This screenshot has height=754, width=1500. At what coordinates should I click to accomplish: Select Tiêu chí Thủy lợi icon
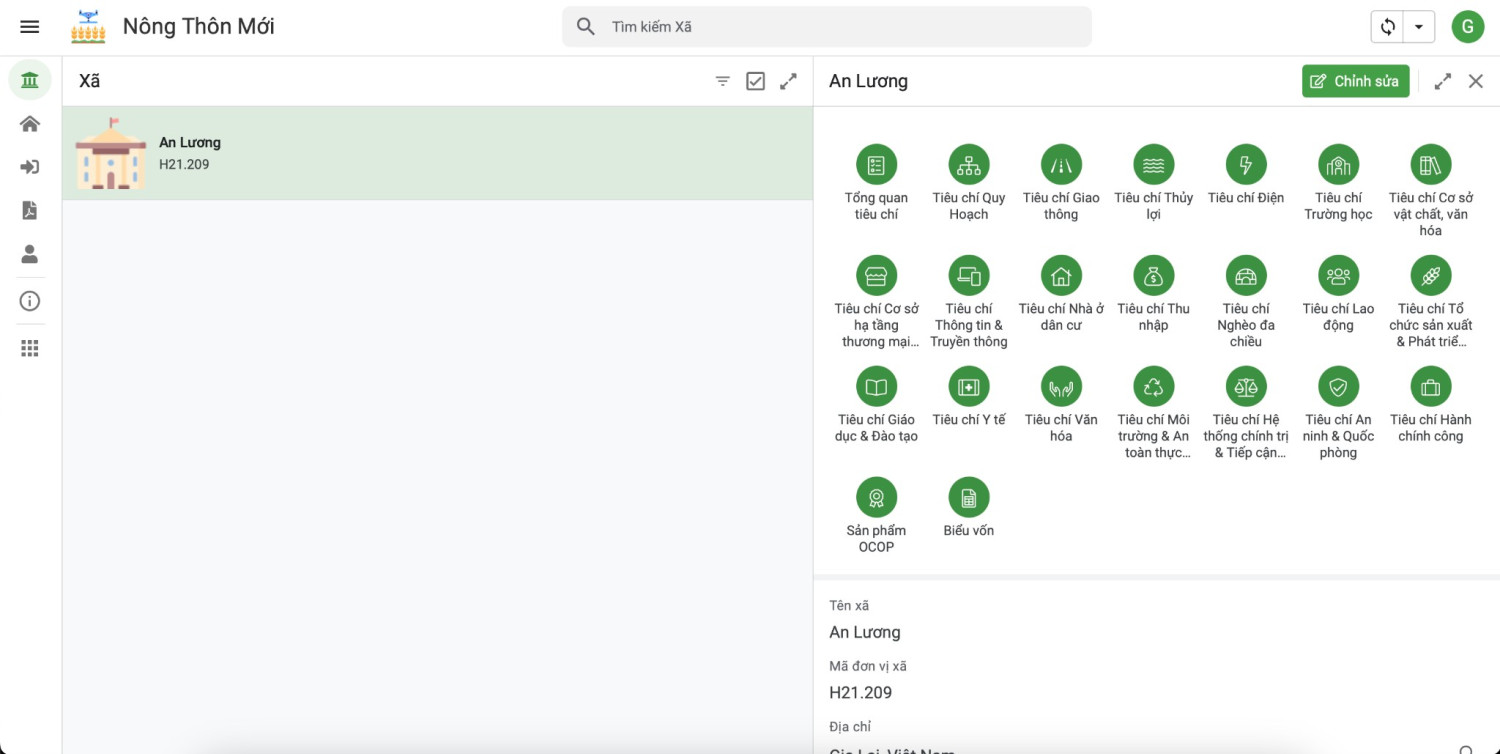coord(1153,165)
